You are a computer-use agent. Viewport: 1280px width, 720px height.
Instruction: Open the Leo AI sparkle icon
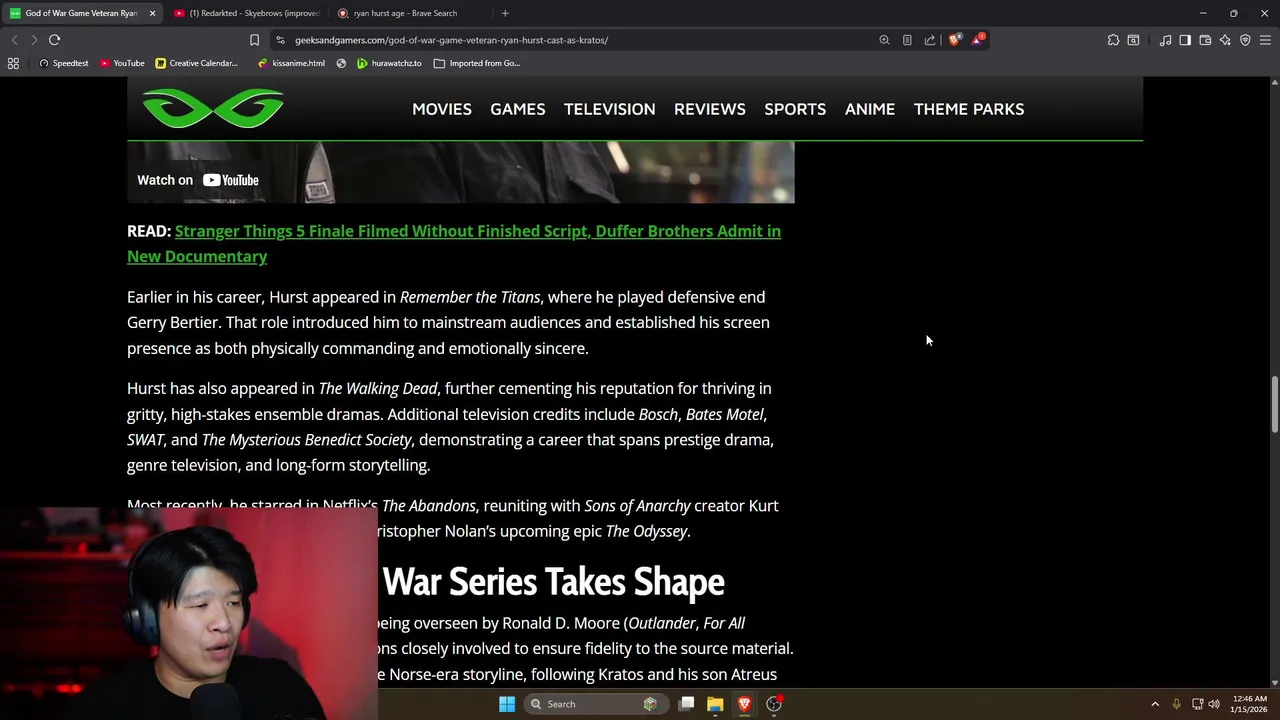pyautogui.click(x=1225, y=40)
